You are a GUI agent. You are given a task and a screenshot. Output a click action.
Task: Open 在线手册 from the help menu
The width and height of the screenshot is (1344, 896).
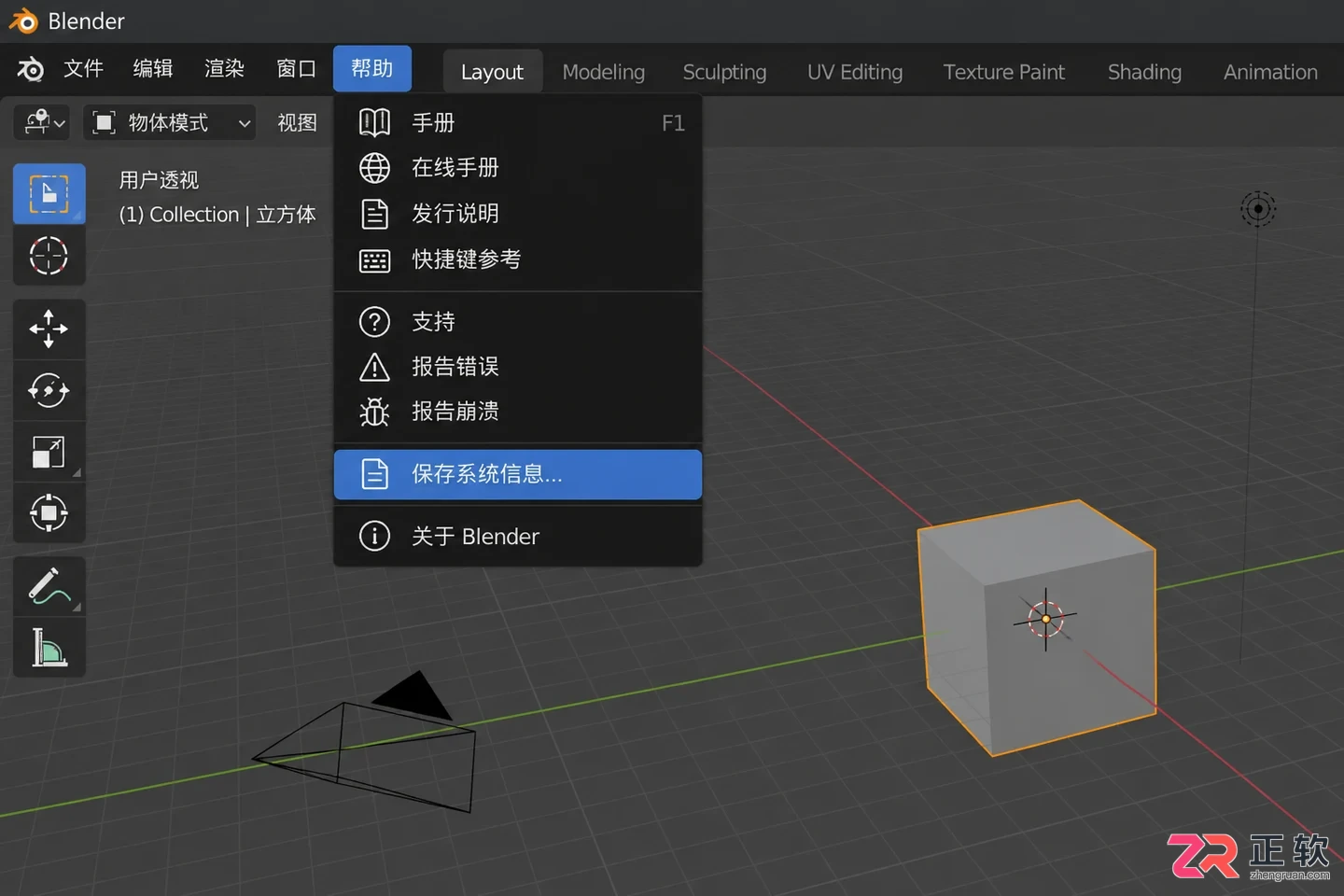[x=518, y=168]
